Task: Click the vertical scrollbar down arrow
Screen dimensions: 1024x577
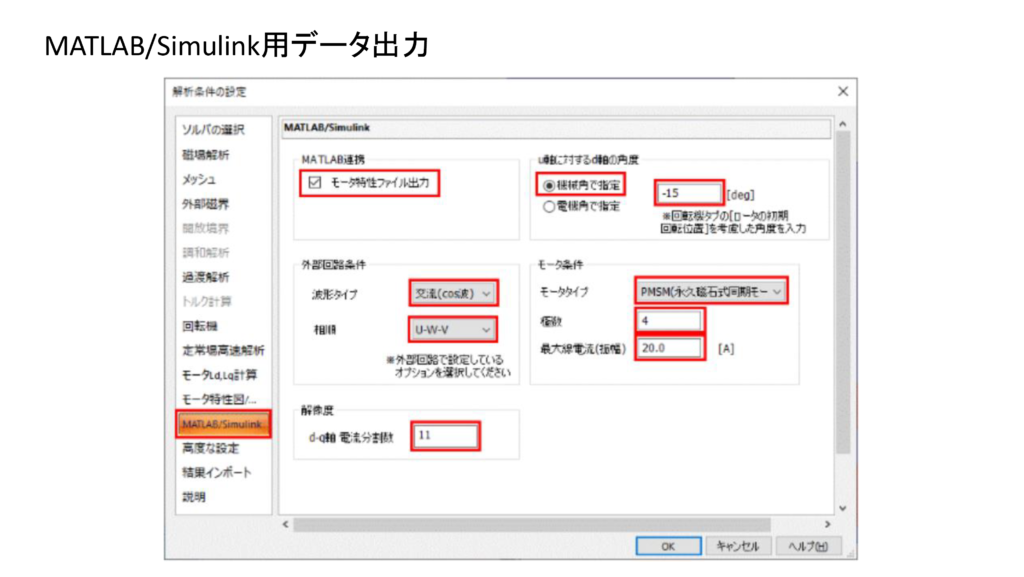Action: point(842,508)
